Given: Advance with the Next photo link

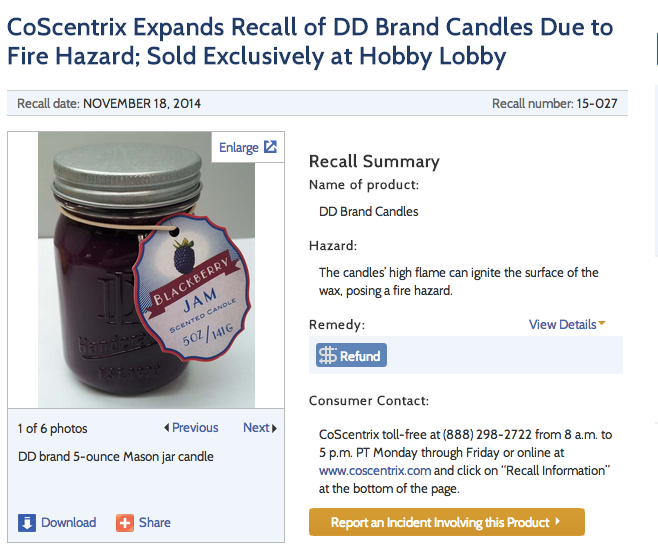Looking at the screenshot, I should click(256, 428).
